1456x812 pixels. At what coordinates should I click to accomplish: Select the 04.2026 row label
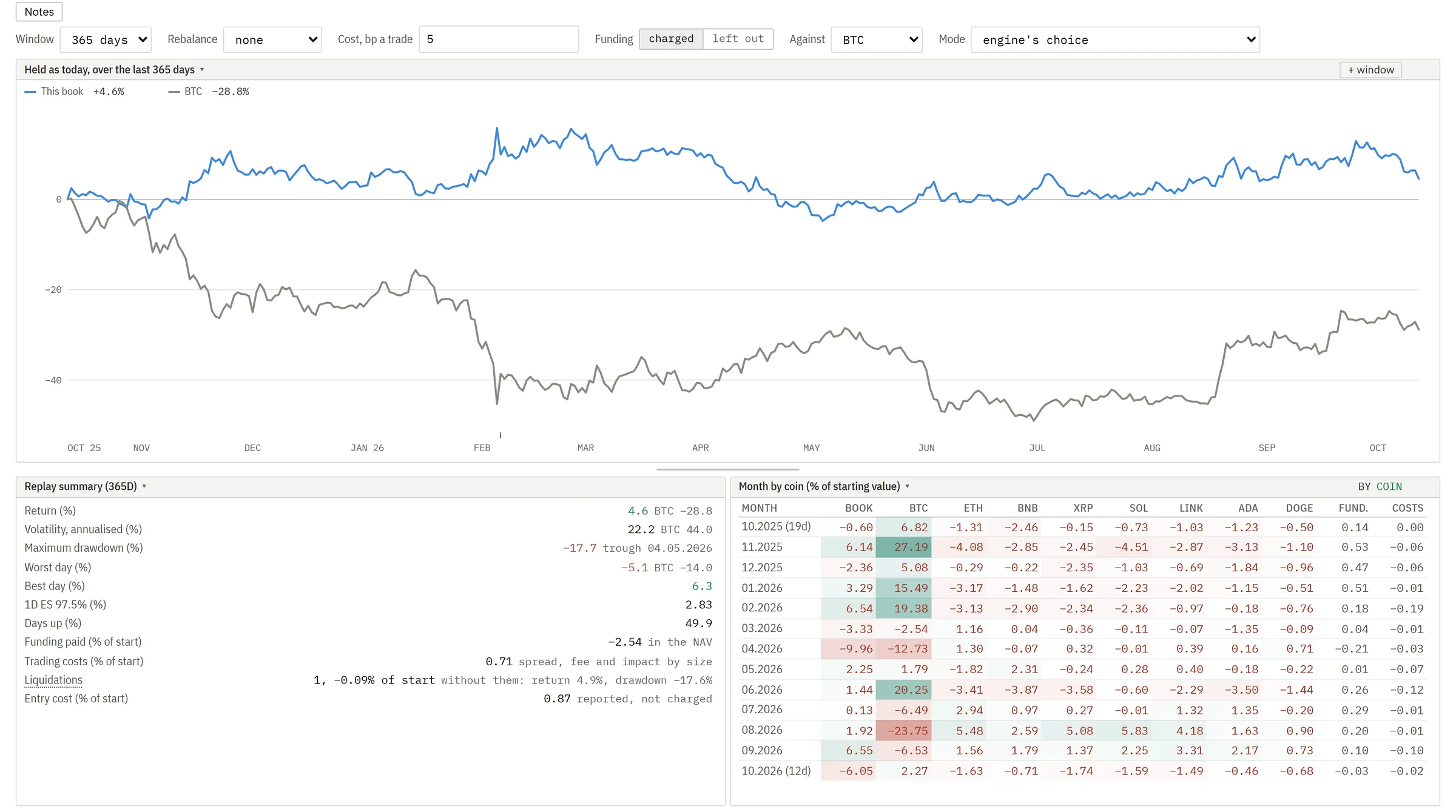(x=762, y=649)
